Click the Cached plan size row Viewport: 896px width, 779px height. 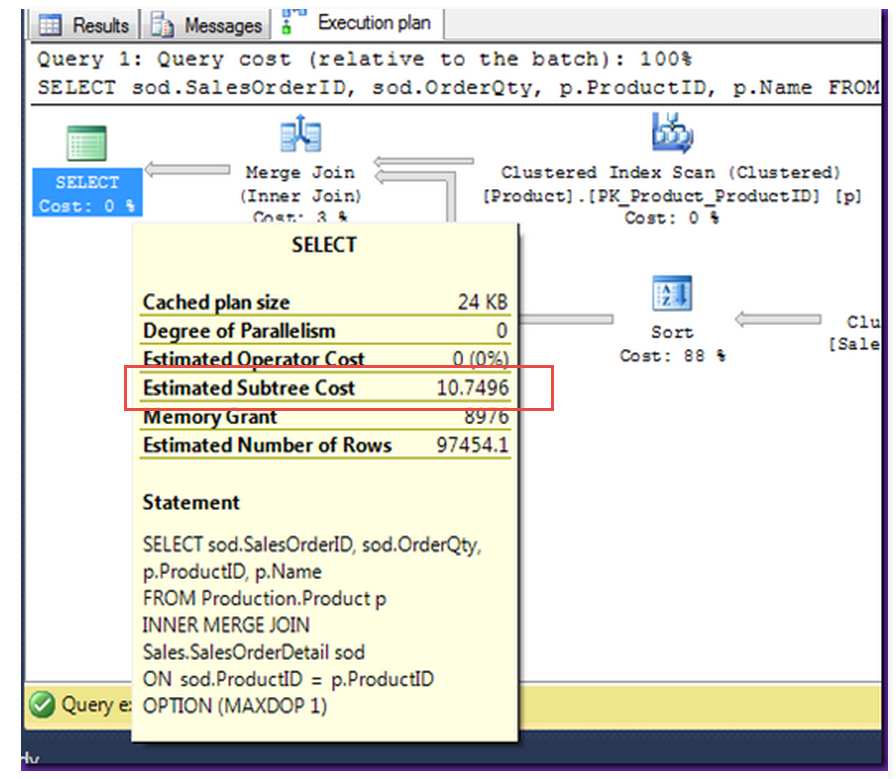(325, 302)
